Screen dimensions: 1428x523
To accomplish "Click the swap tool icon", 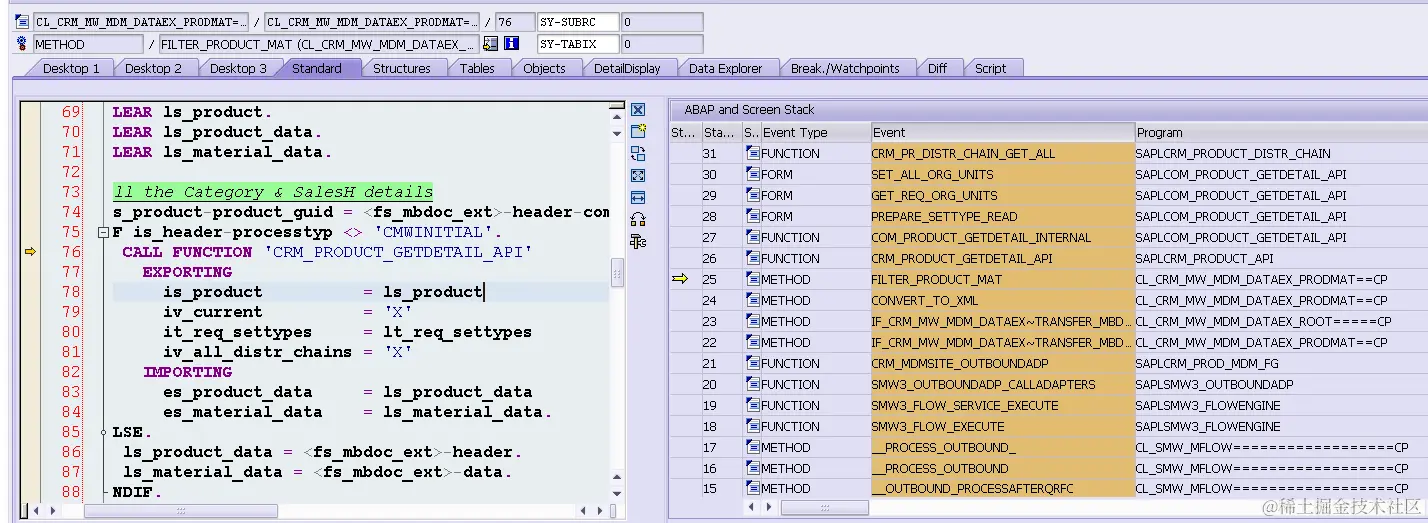I will [x=638, y=154].
